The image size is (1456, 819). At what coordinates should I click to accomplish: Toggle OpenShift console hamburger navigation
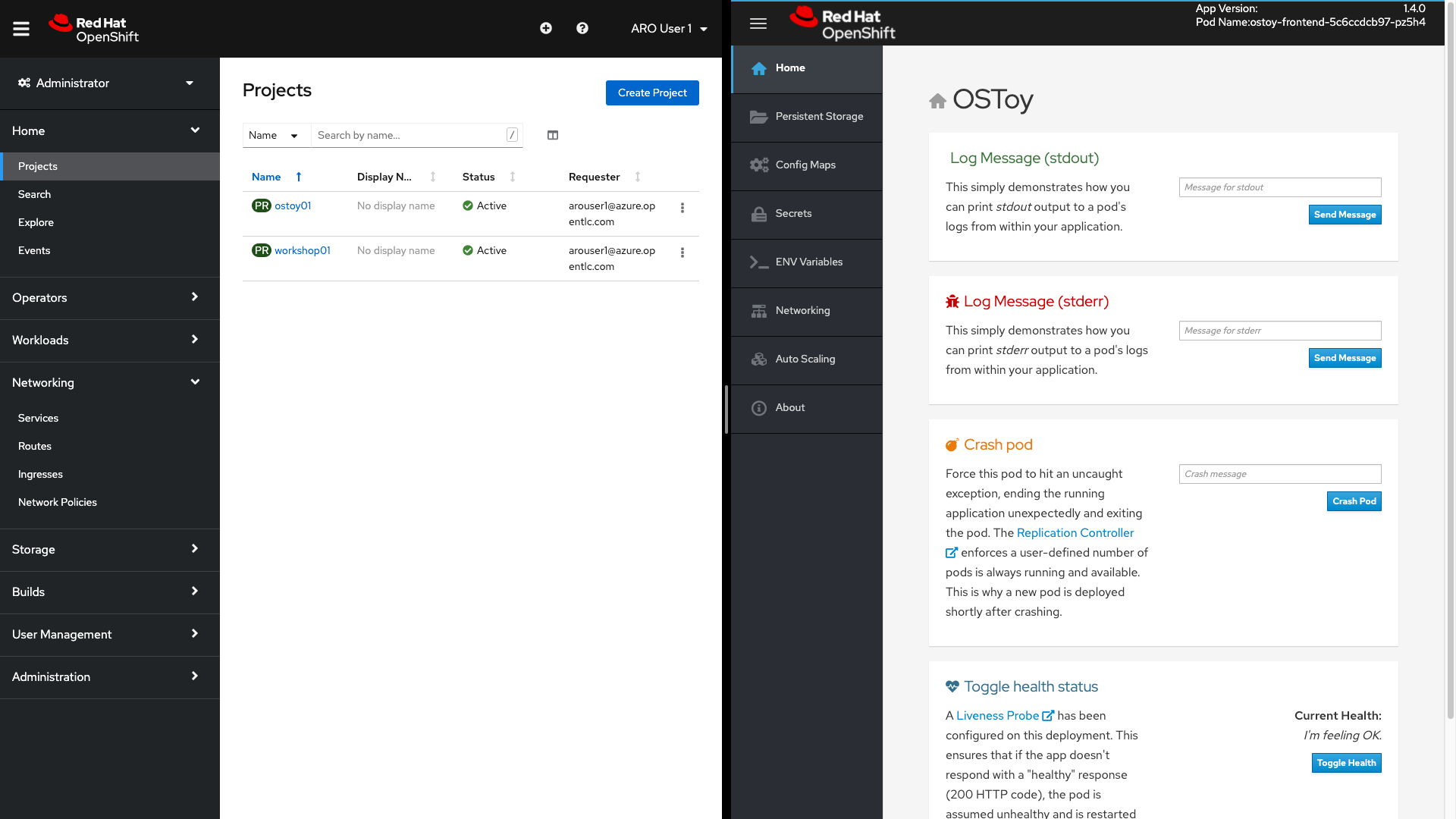(x=21, y=29)
